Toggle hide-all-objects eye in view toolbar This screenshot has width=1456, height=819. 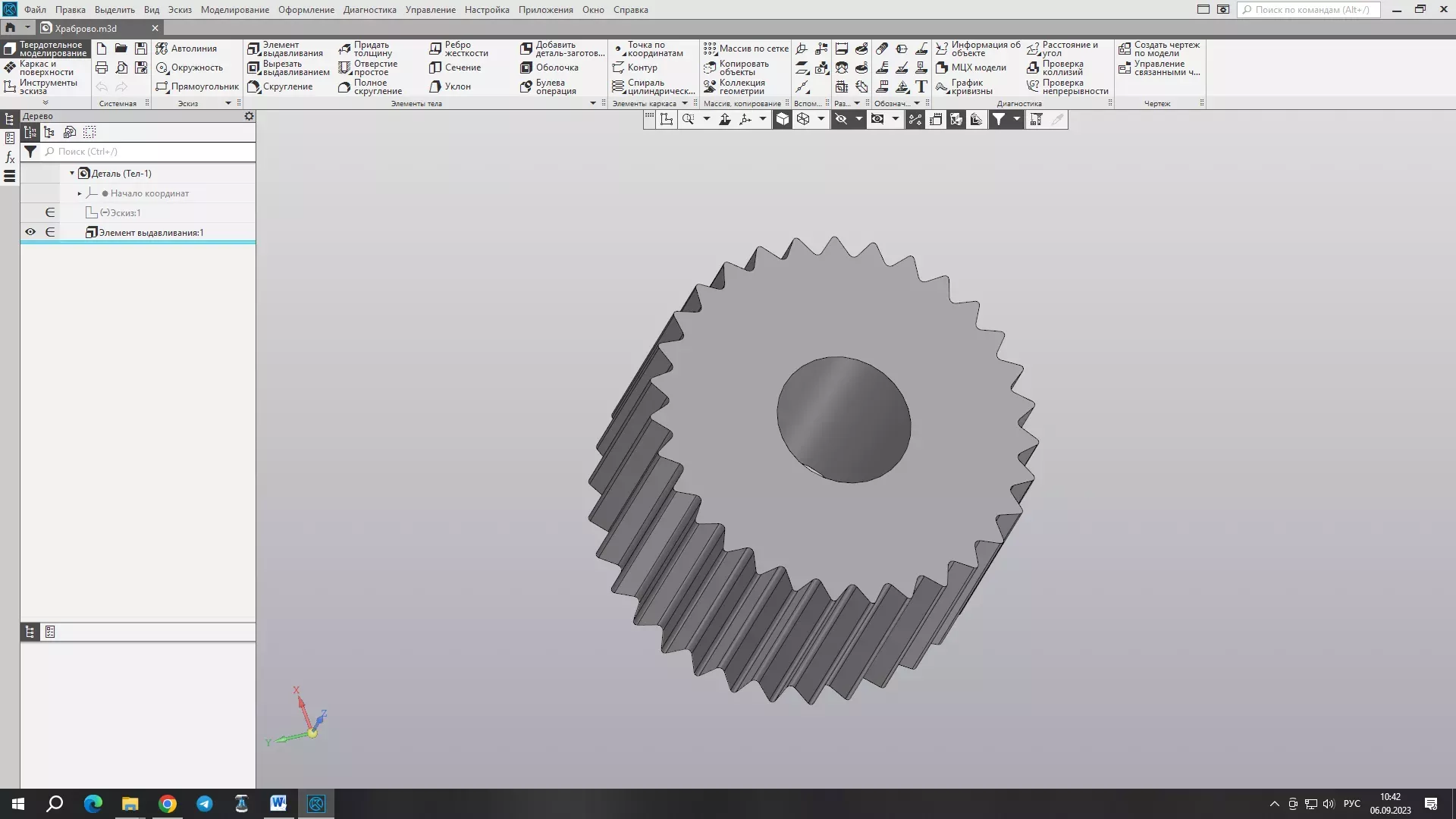pos(841,119)
